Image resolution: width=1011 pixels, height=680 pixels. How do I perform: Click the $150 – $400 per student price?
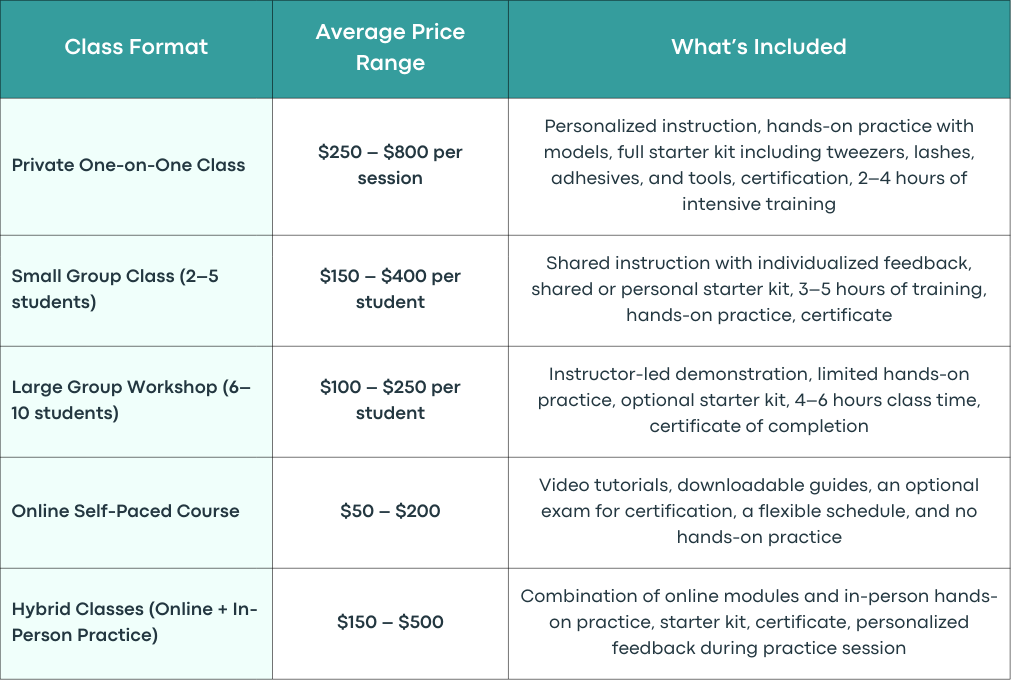pos(390,291)
